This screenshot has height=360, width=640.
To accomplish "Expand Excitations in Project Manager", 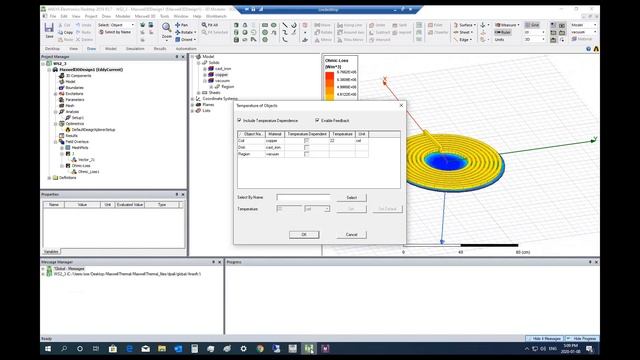I will click(x=56, y=94).
